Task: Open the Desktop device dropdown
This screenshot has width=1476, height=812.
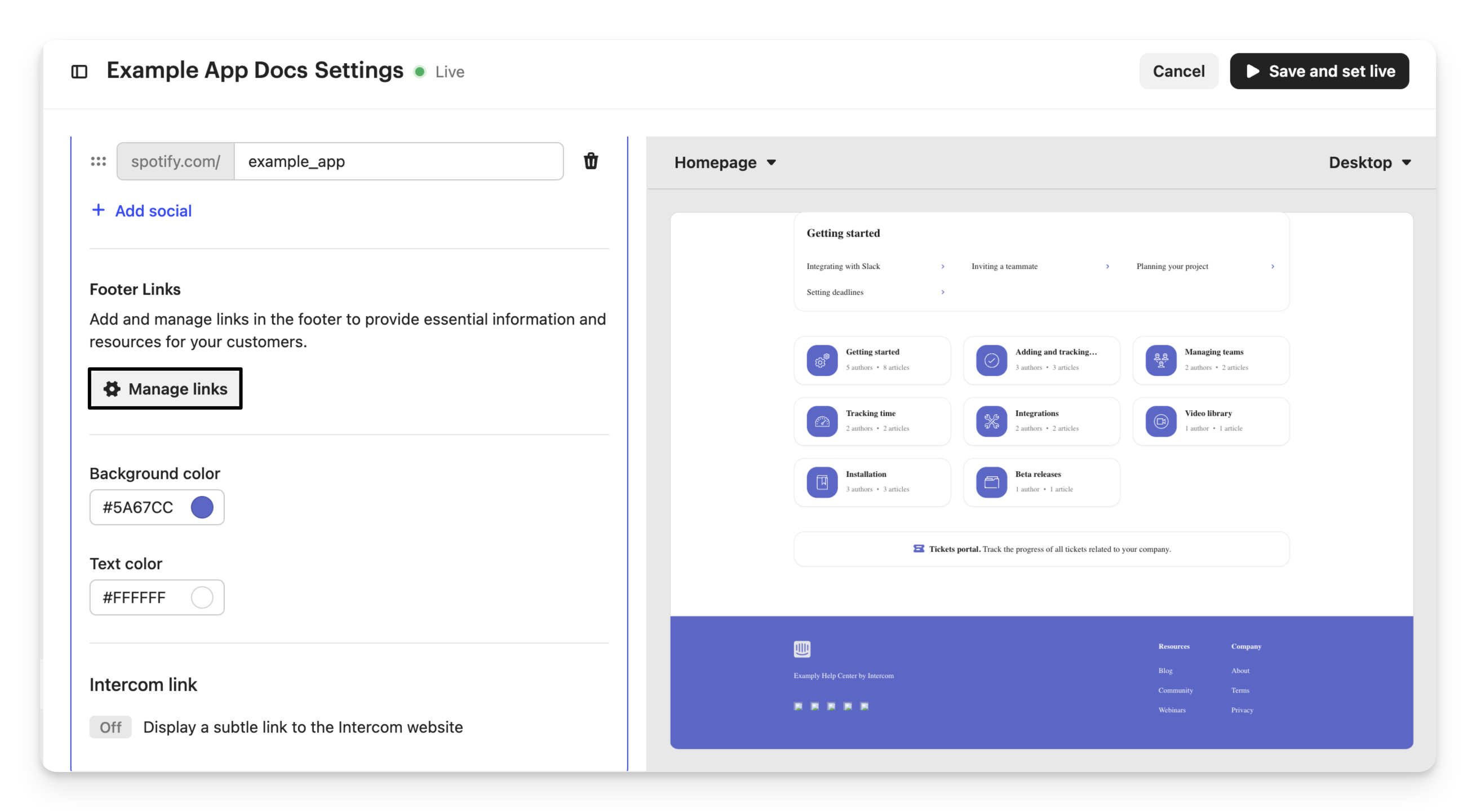Action: coord(1369,163)
